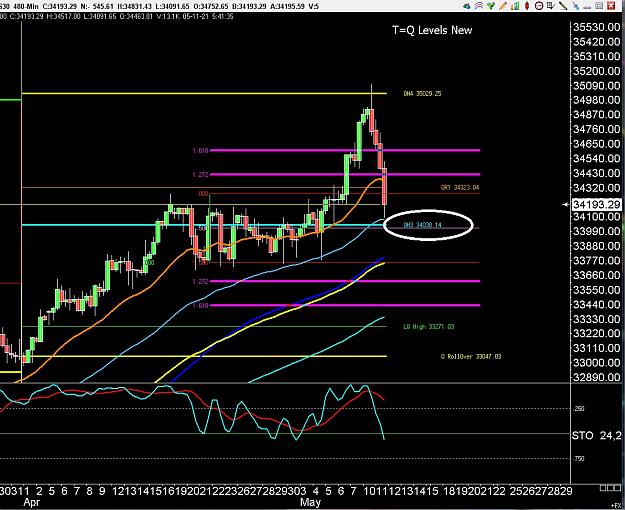Click the 480-Min interval text in title bar

click(x=26, y=6)
